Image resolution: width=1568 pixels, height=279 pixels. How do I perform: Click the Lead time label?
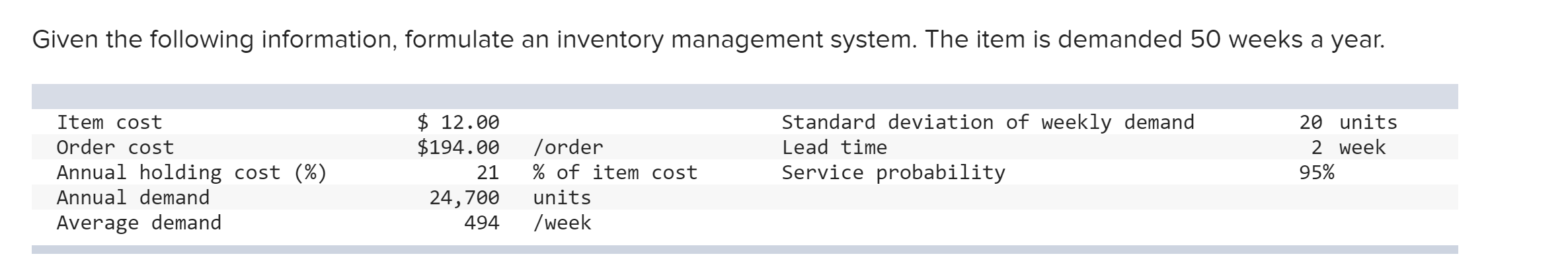834,147
